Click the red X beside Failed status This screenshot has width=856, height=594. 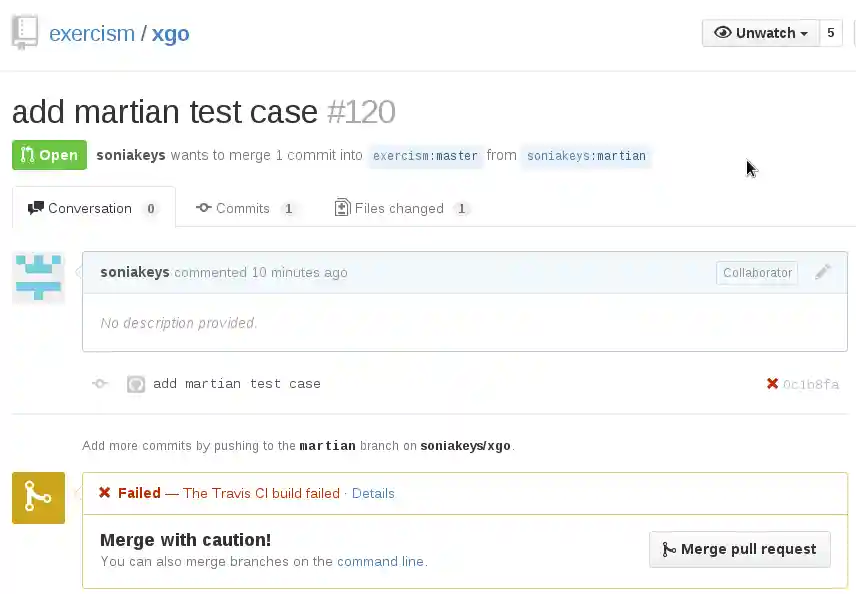click(x=105, y=493)
